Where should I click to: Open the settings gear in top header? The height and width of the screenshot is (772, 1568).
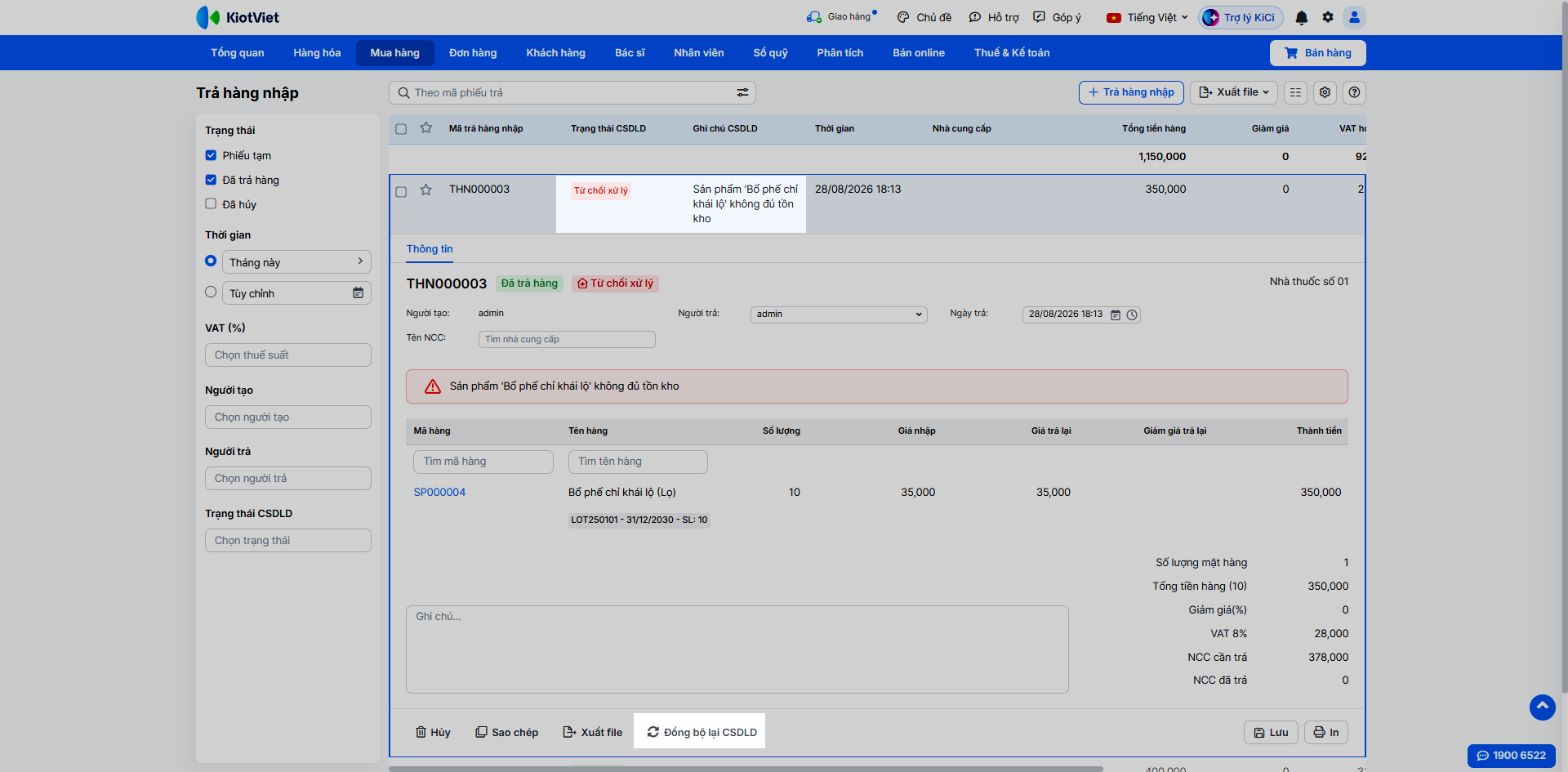click(1328, 17)
